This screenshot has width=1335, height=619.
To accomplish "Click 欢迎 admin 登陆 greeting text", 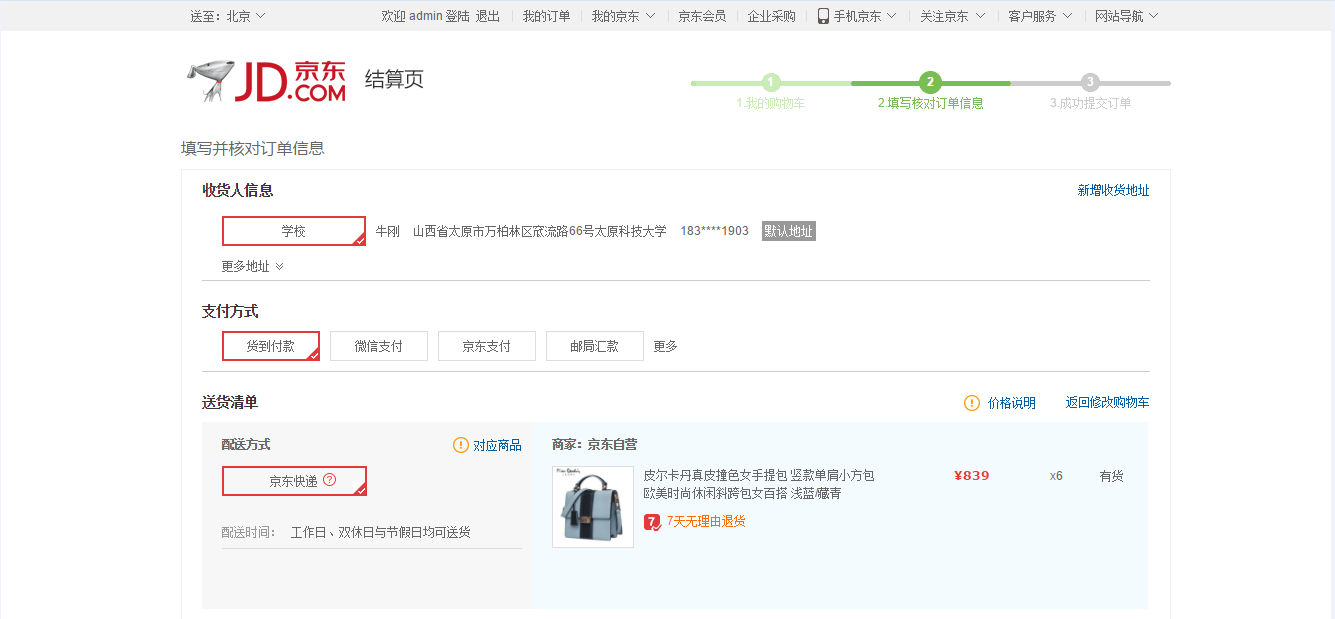I will coord(425,16).
